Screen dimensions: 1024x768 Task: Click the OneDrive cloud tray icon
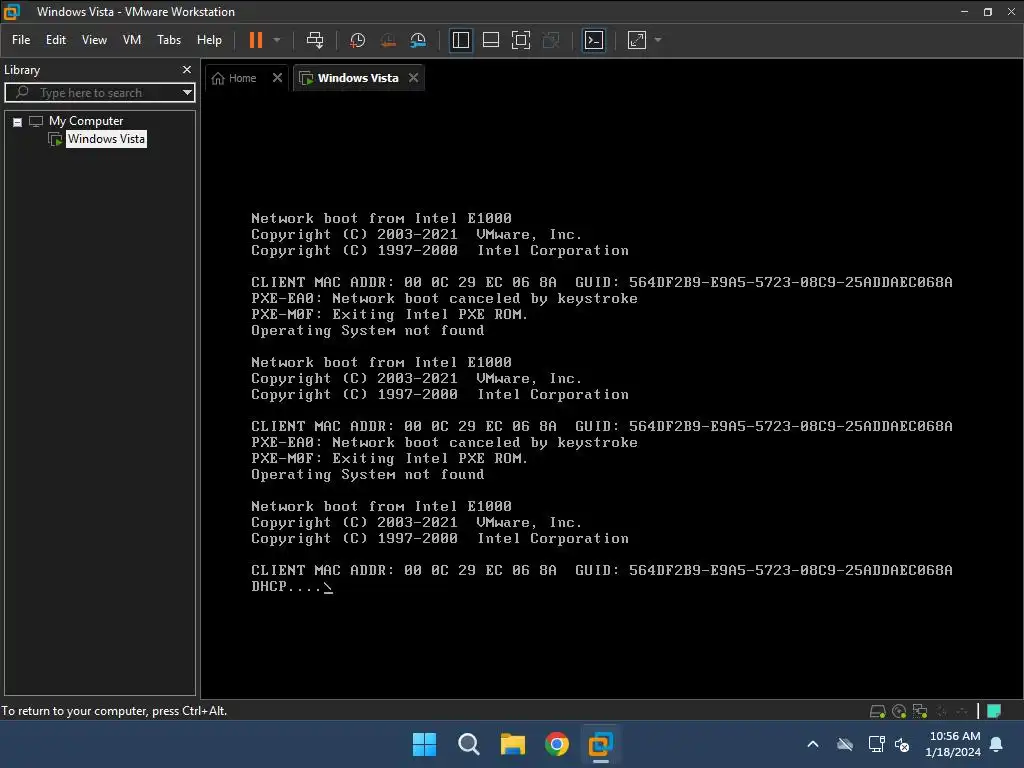[x=845, y=744]
